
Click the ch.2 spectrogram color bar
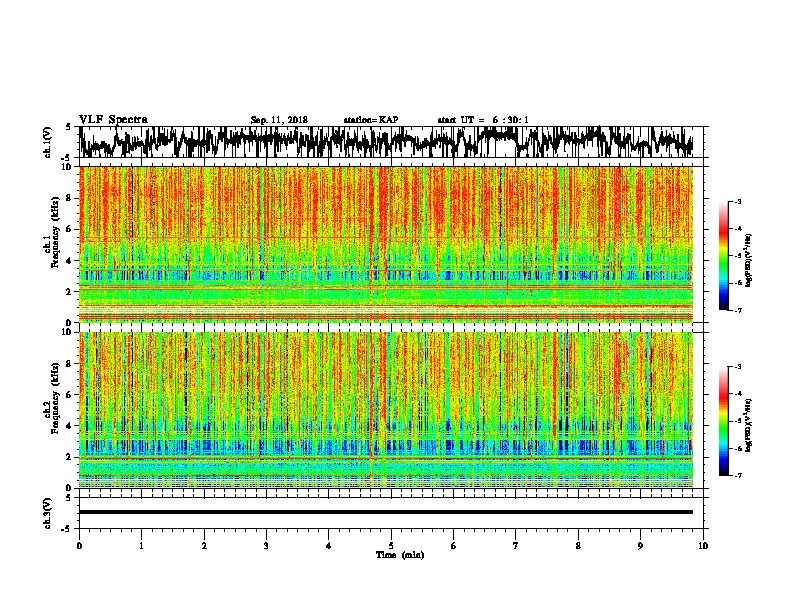tap(723, 421)
